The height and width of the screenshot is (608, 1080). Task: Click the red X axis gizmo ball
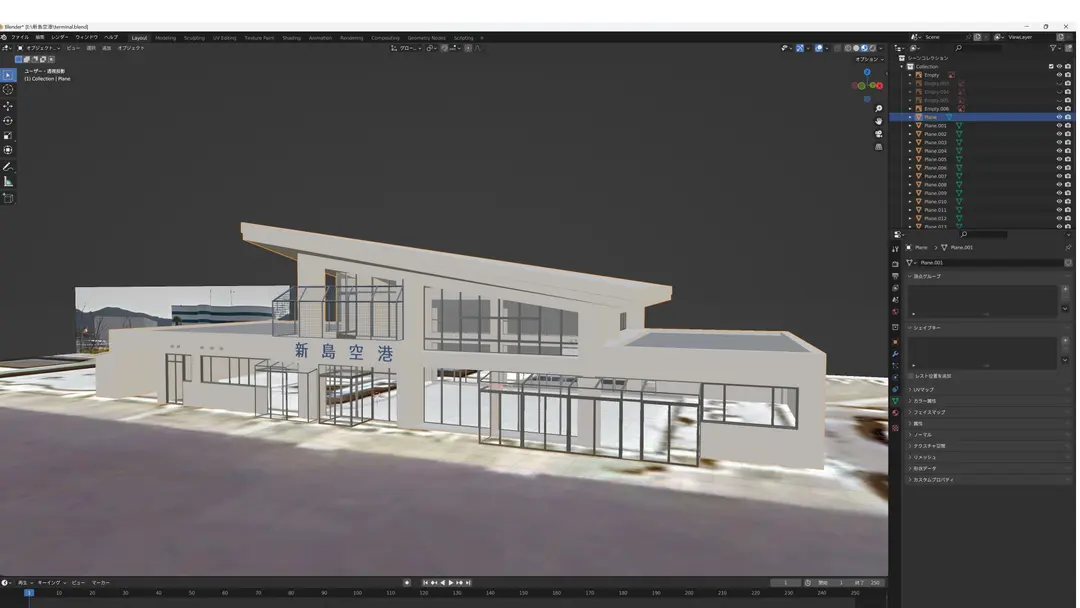pyautogui.click(x=880, y=85)
